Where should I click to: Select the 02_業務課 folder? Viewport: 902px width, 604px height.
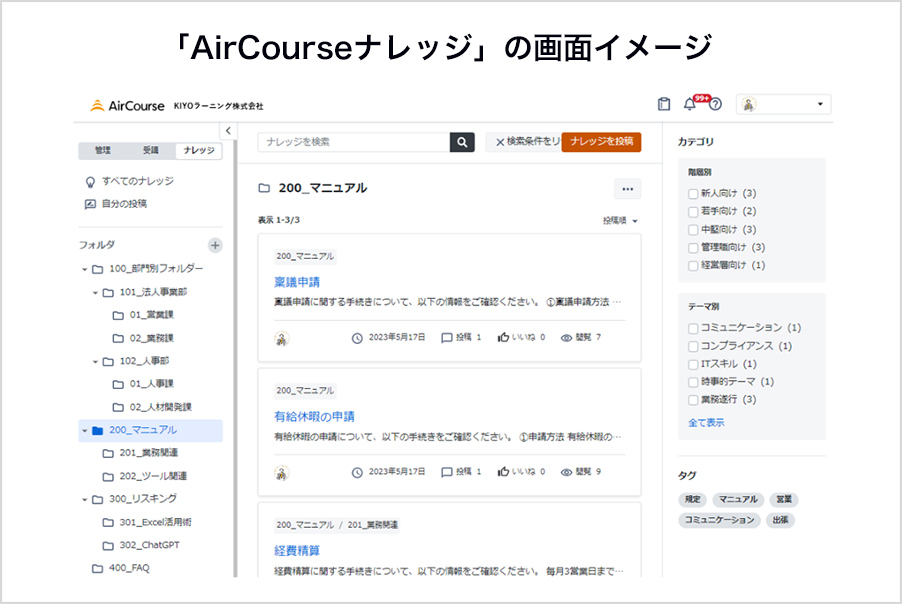tap(143, 338)
